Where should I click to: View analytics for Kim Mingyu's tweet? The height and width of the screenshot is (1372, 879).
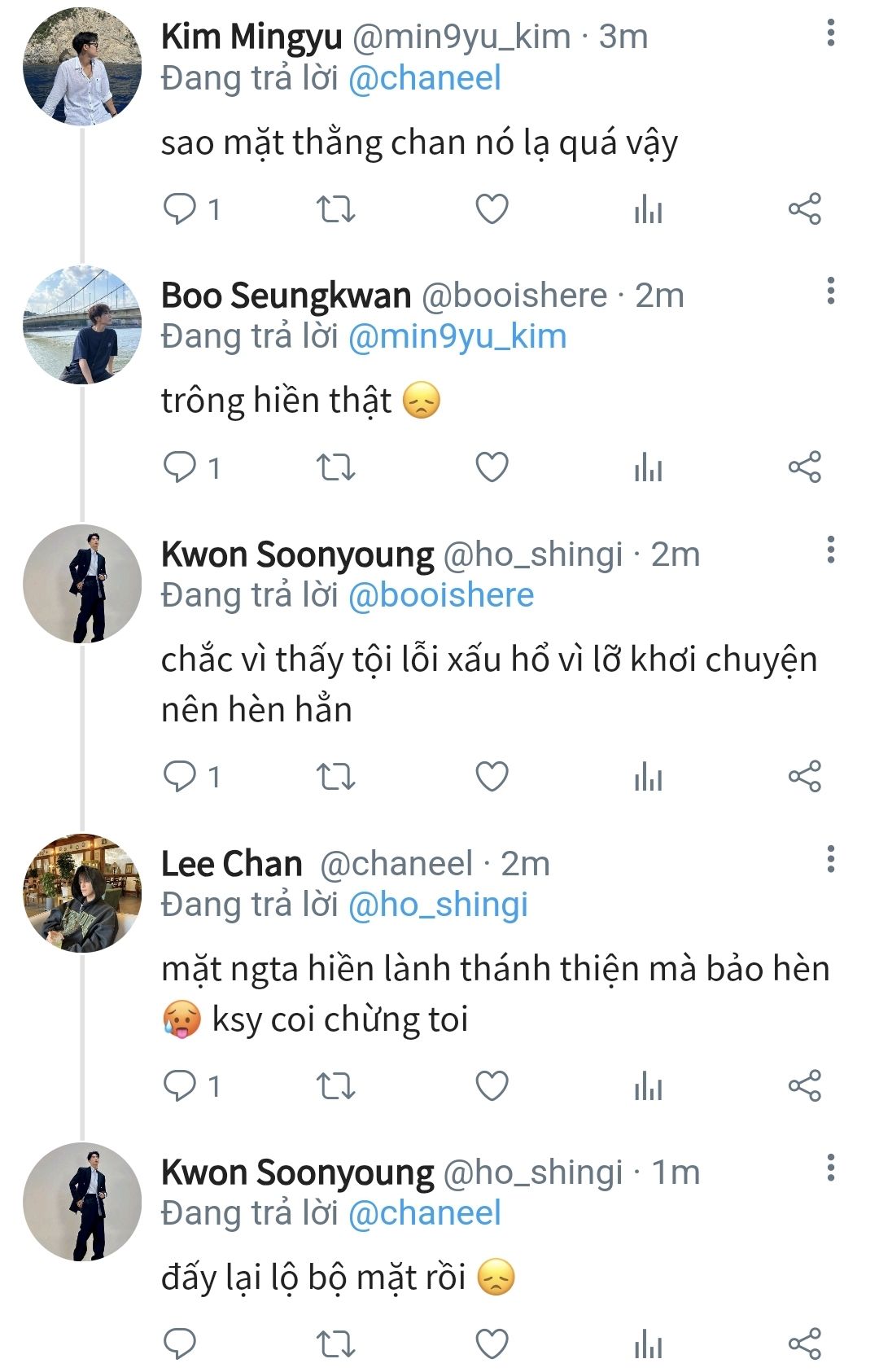click(648, 209)
